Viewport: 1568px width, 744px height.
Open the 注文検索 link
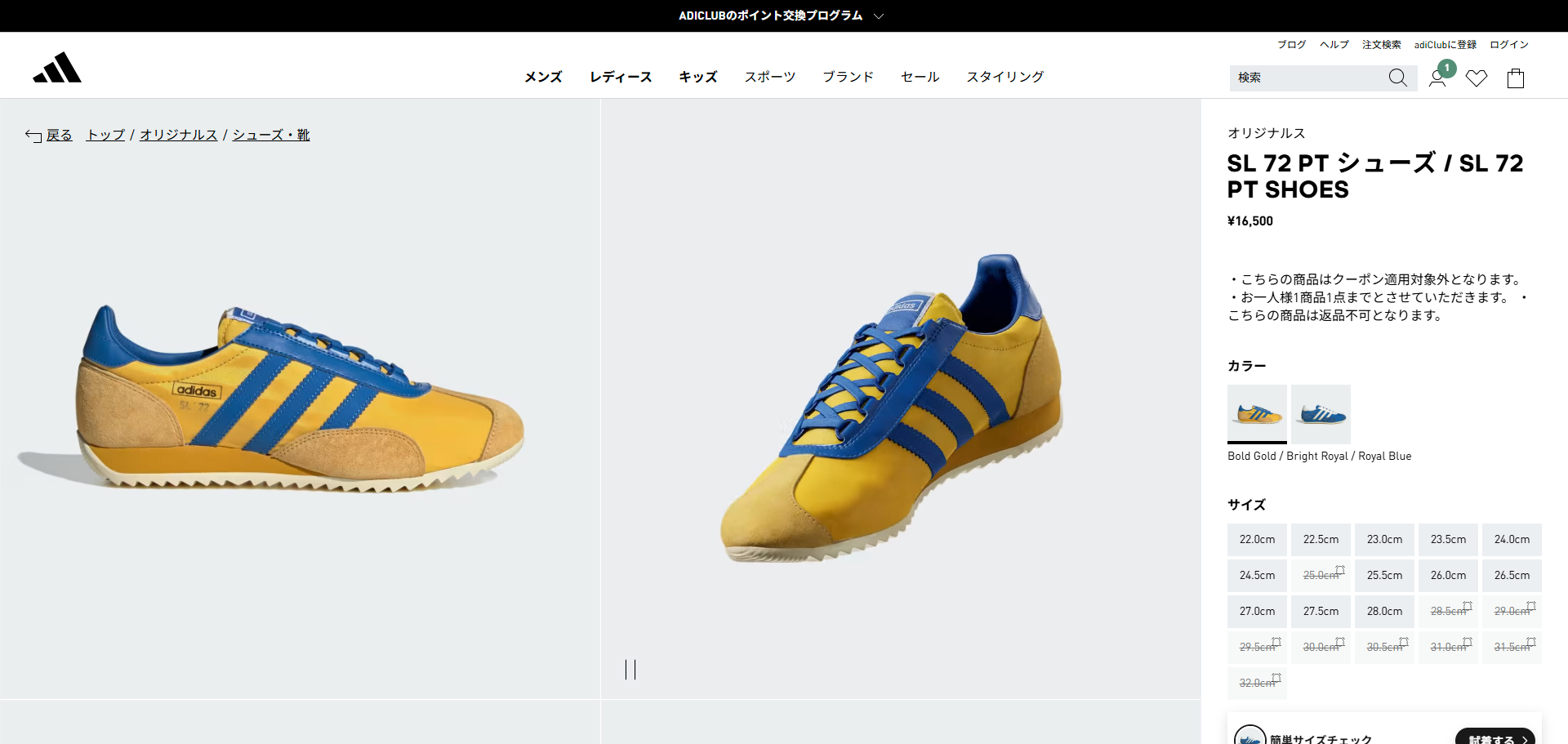point(1382,45)
